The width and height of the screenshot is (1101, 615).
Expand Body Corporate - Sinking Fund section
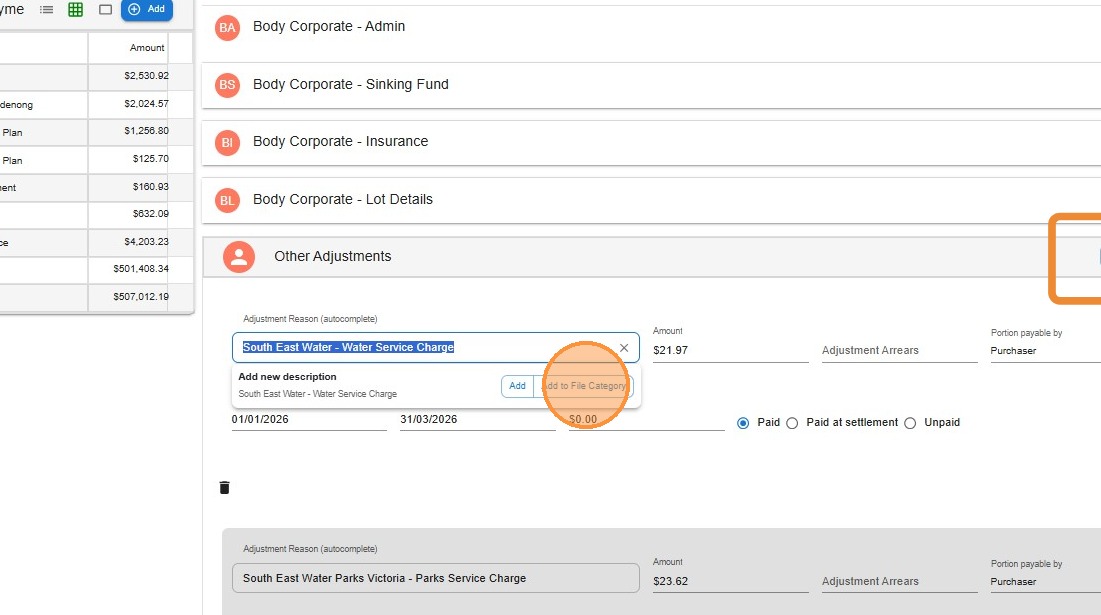(x=651, y=85)
